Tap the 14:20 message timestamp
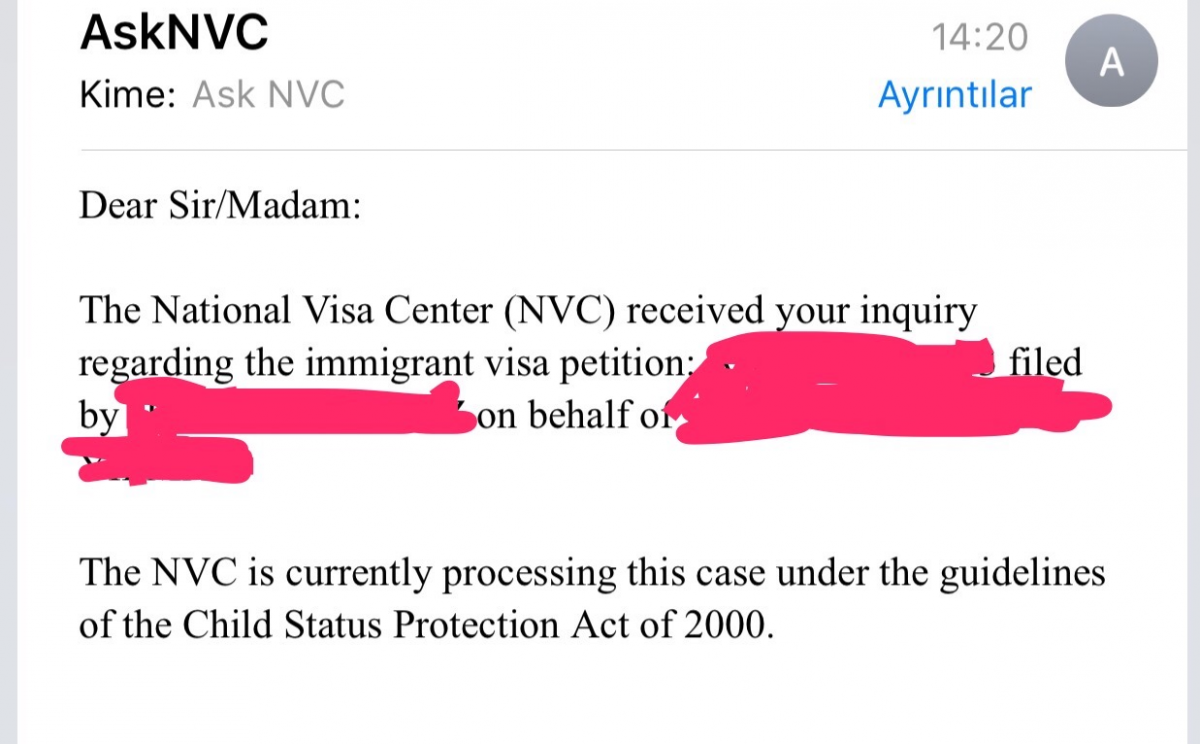The width and height of the screenshot is (1200, 744). [979, 37]
